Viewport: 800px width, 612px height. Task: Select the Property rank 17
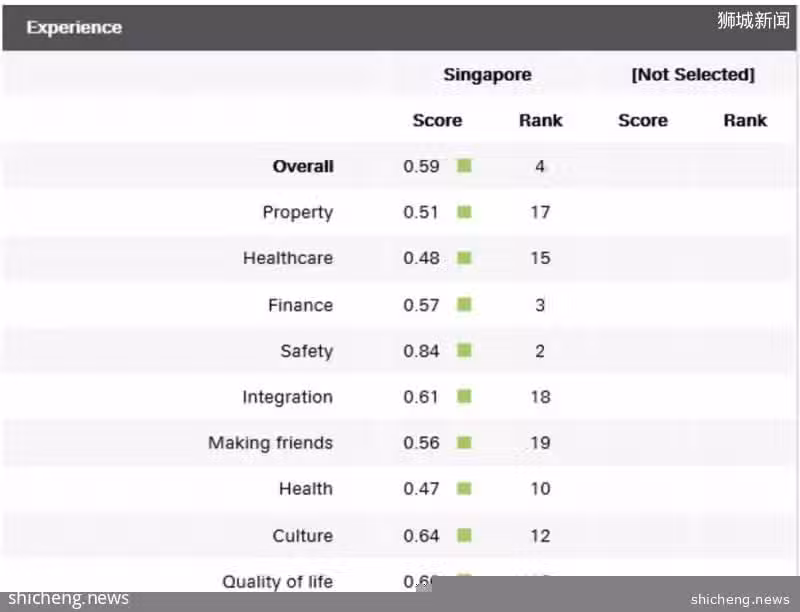(x=540, y=212)
